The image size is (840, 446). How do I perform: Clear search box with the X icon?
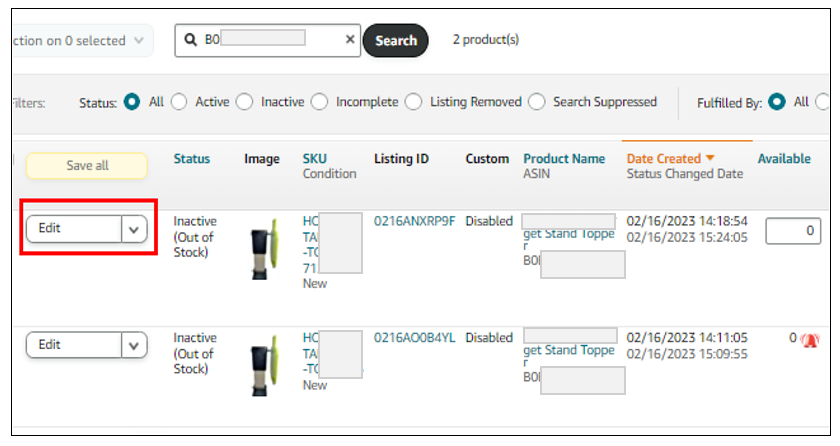pyautogui.click(x=350, y=40)
